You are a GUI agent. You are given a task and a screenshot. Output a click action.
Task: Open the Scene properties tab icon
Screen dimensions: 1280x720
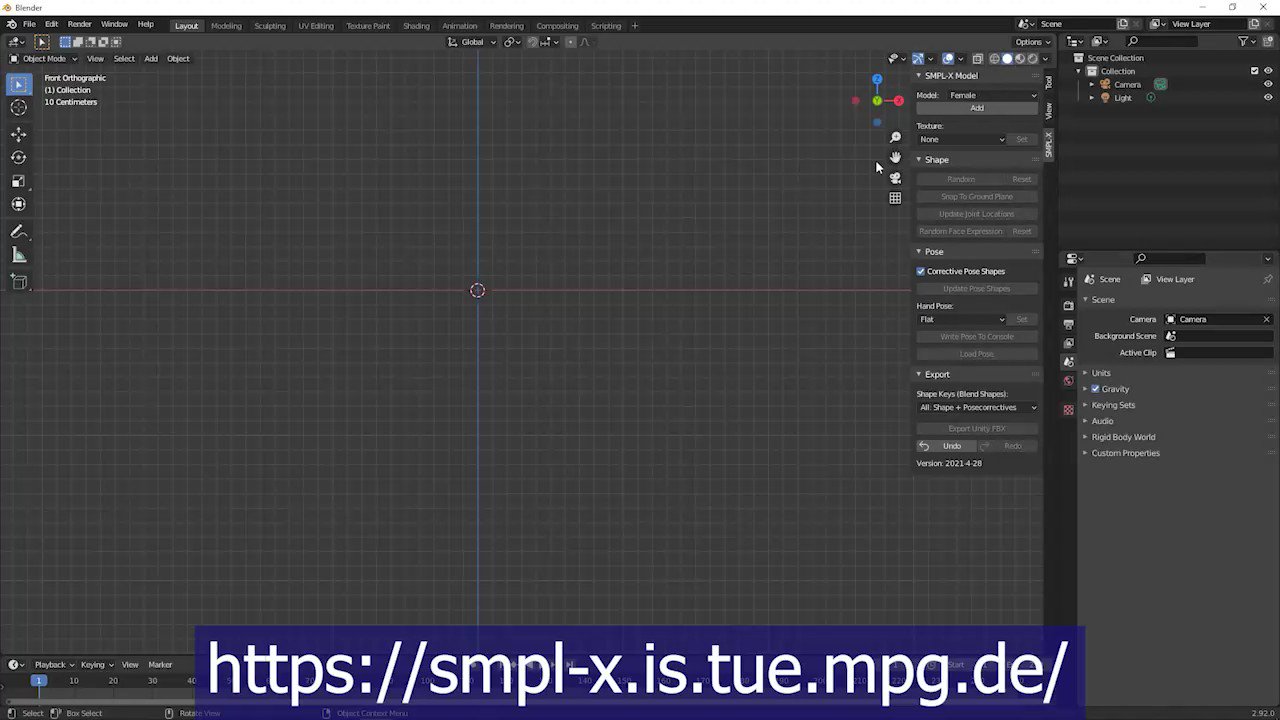tap(1068, 361)
